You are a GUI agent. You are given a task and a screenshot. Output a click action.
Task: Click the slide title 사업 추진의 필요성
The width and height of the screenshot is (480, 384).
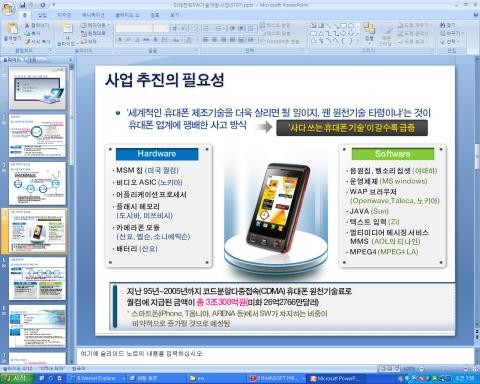165,80
